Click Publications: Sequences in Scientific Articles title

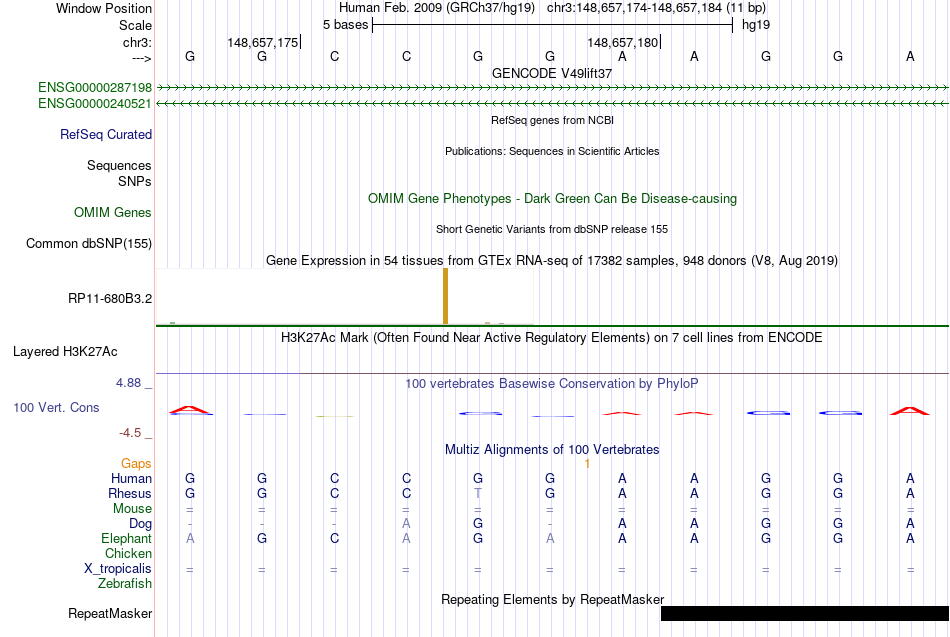pyautogui.click(x=552, y=152)
